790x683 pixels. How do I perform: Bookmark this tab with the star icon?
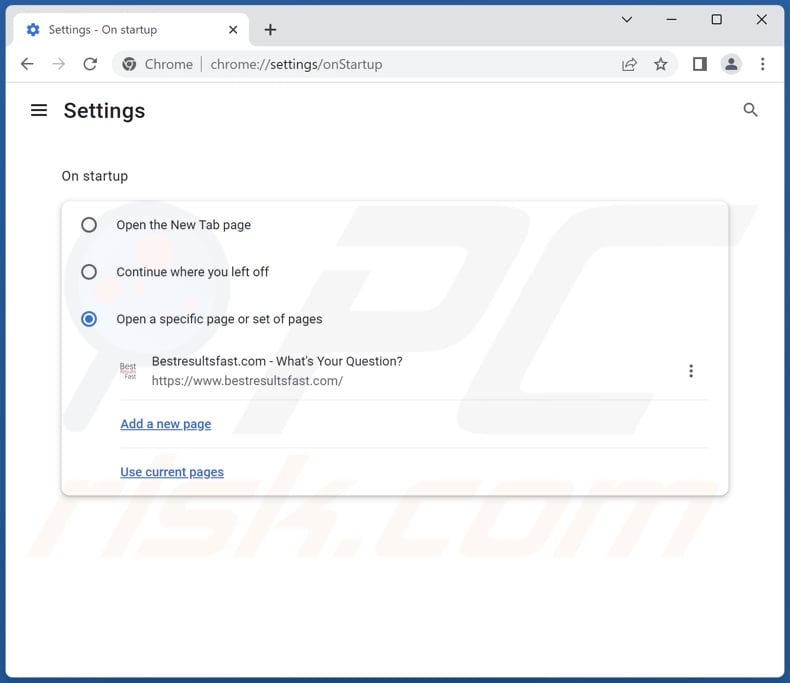click(660, 64)
